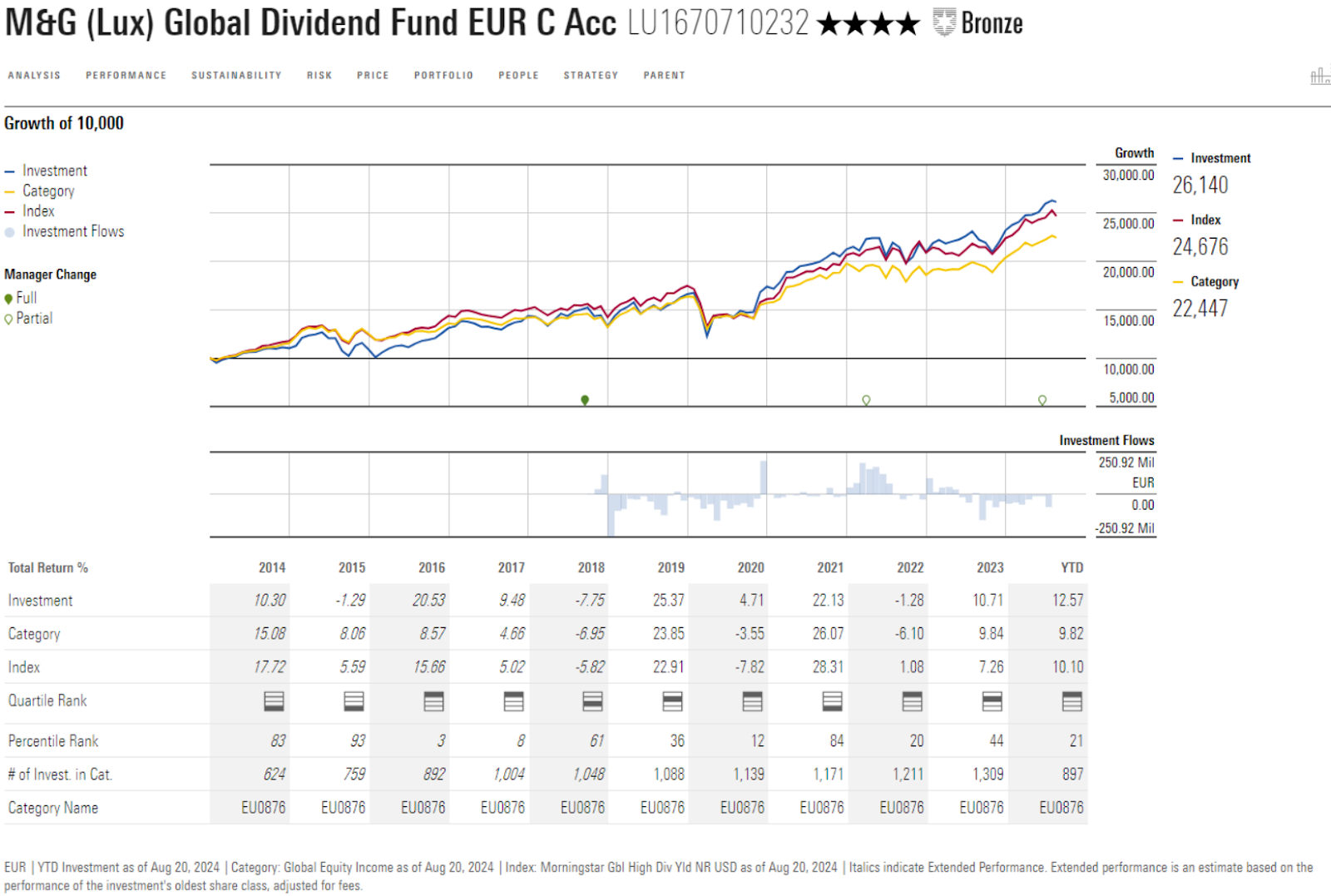The width and height of the screenshot is (1331, 896).
Task: Click the yellow Category swatch beside 22,447
Action: click(1178, 282)
